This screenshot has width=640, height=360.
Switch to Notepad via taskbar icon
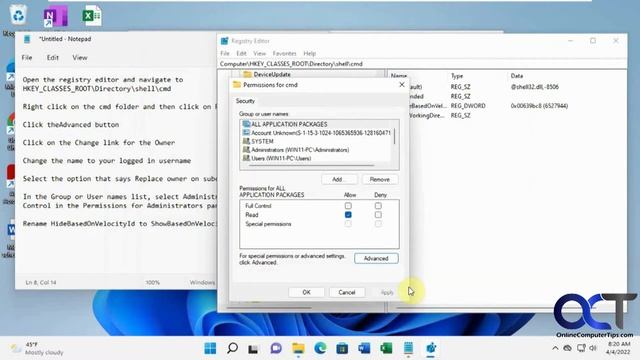pos(408,348)
